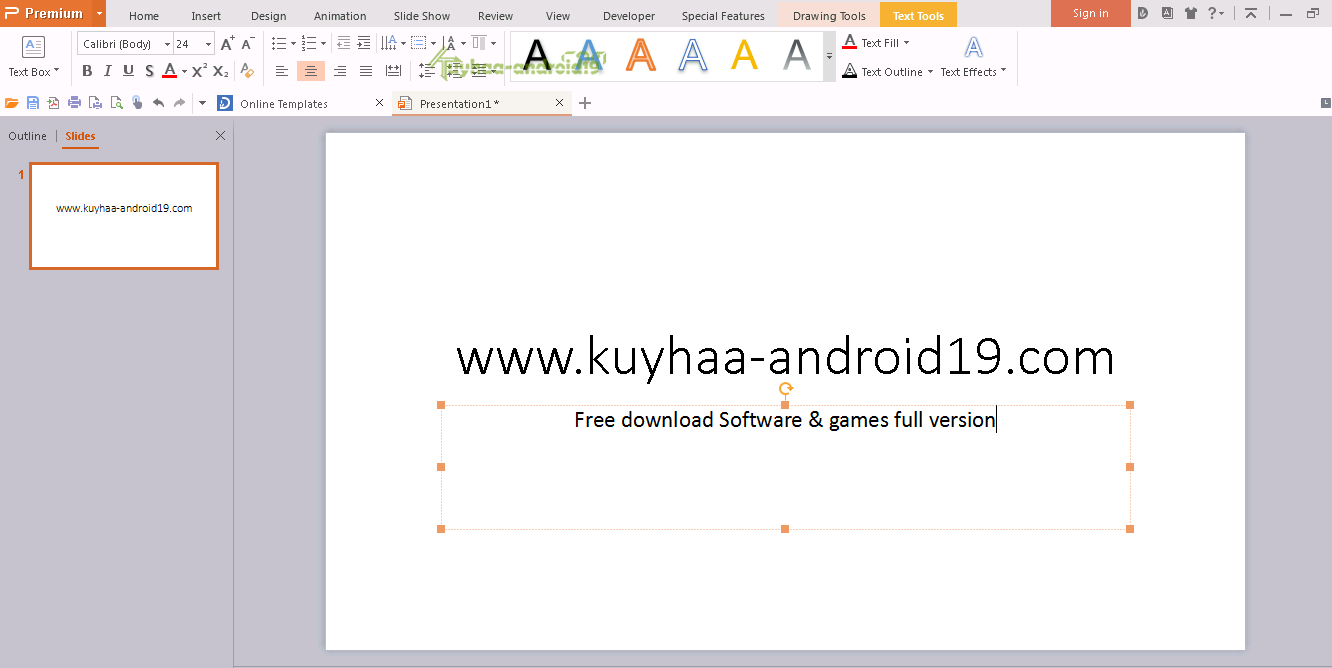Screen dimensions: 1332x668
Task: Click the Clear Formatting eraser icon
Action: (x=247, y=71)
